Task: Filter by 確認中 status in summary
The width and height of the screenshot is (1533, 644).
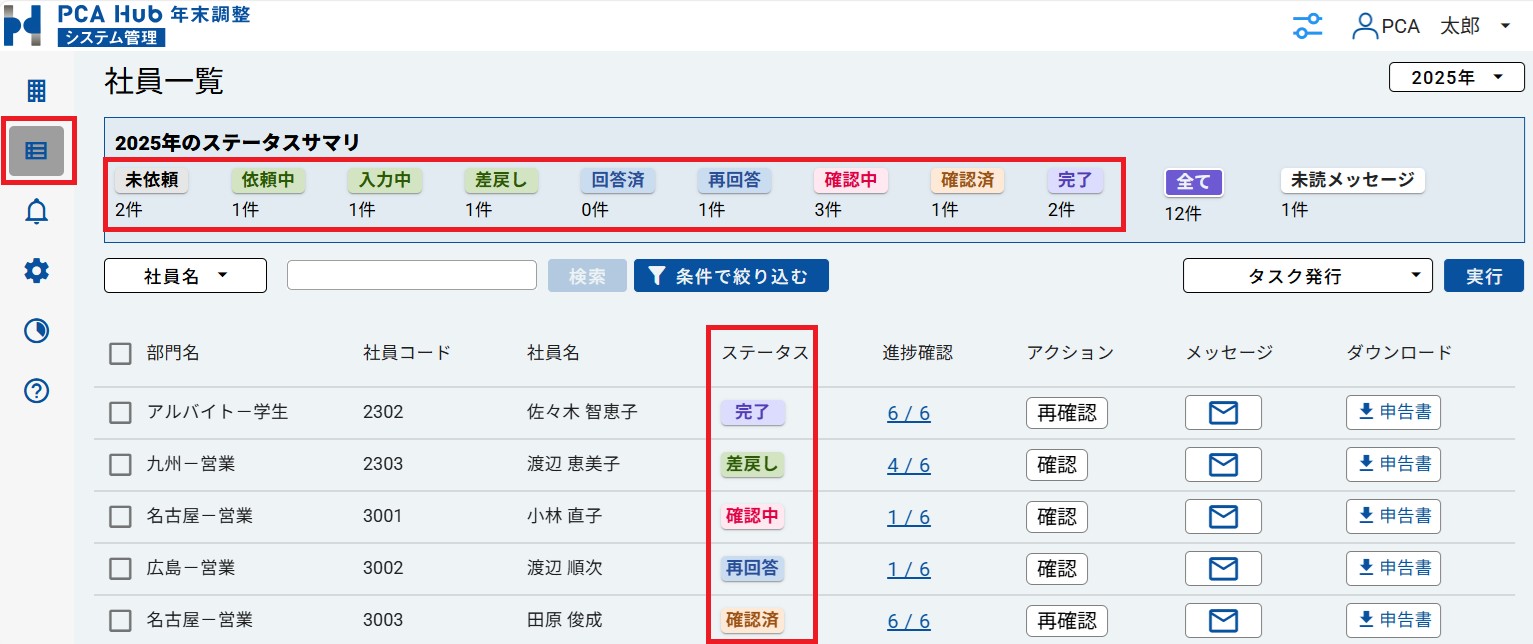Action: pos(850,181)
